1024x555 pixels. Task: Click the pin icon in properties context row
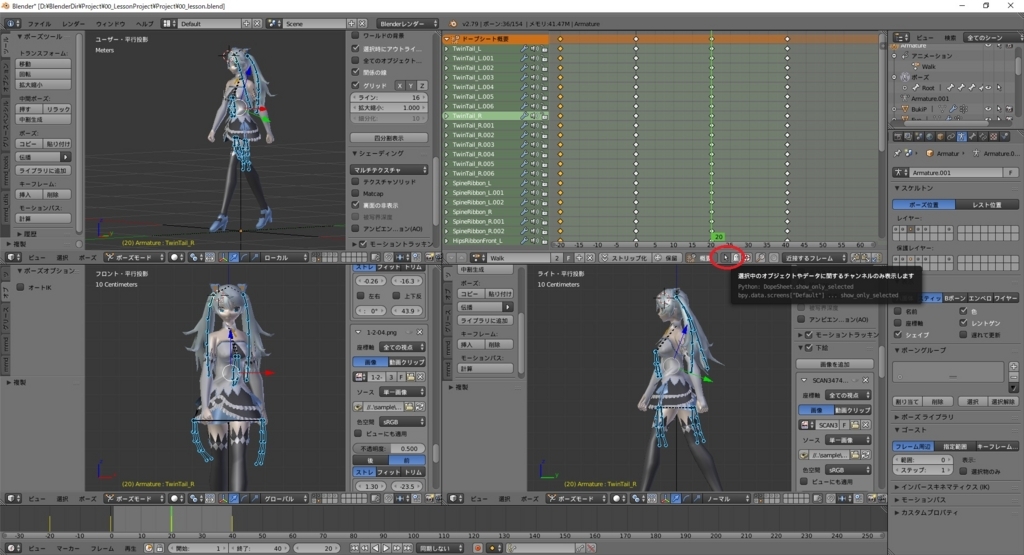897,153
